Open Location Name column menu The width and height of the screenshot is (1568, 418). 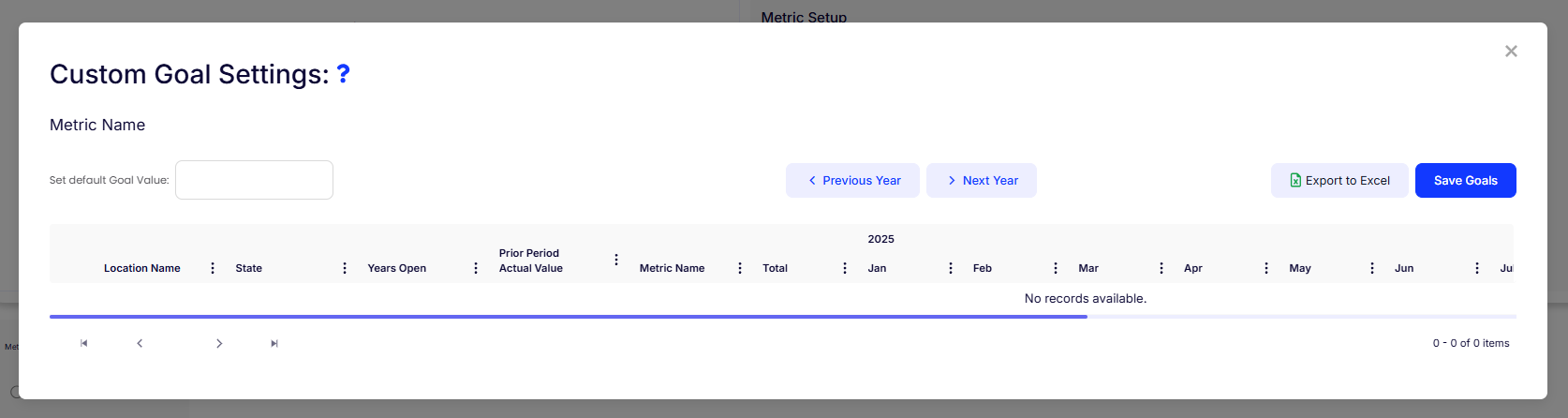click(213, 268)
